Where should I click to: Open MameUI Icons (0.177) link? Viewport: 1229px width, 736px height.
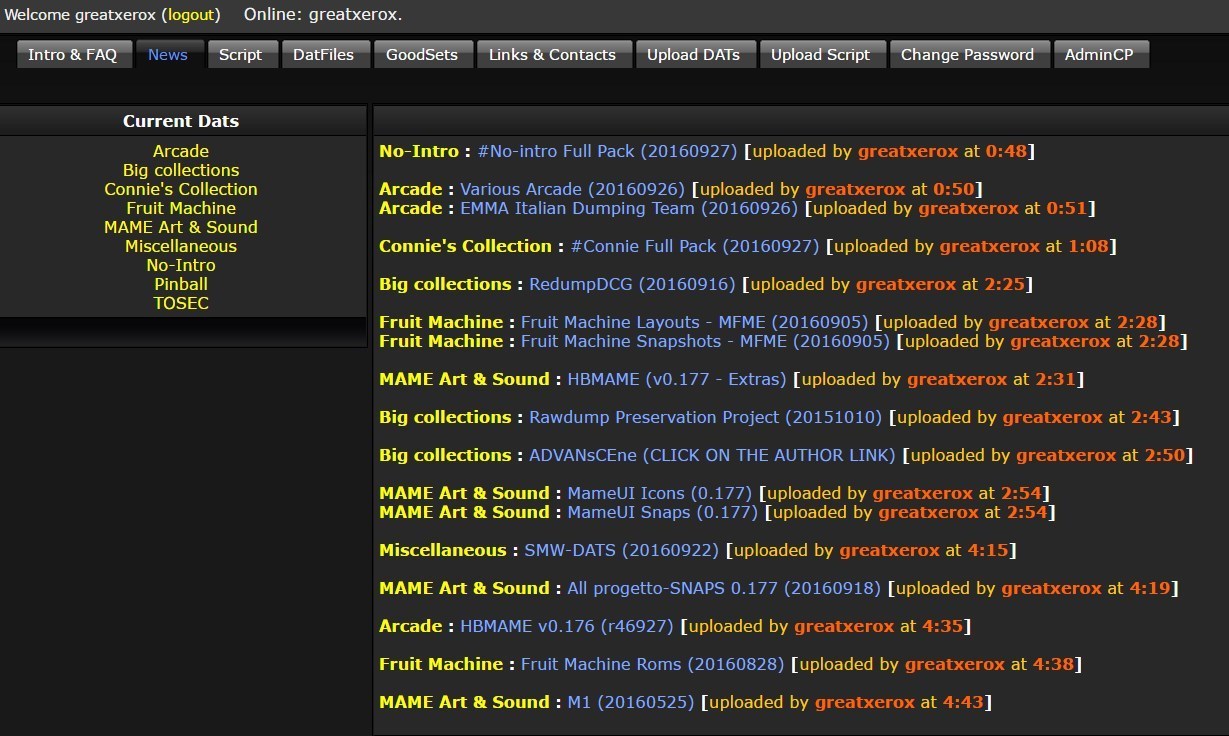[x=659, y=493]
